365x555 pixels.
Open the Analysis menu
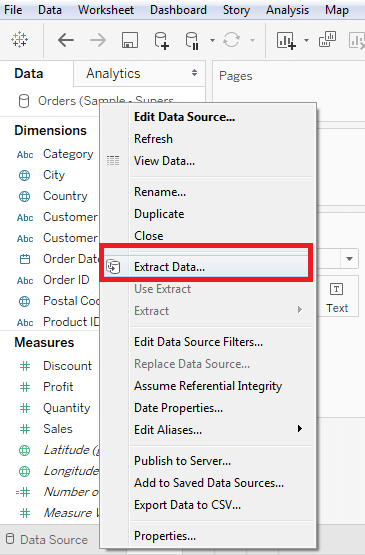[287, 10]
